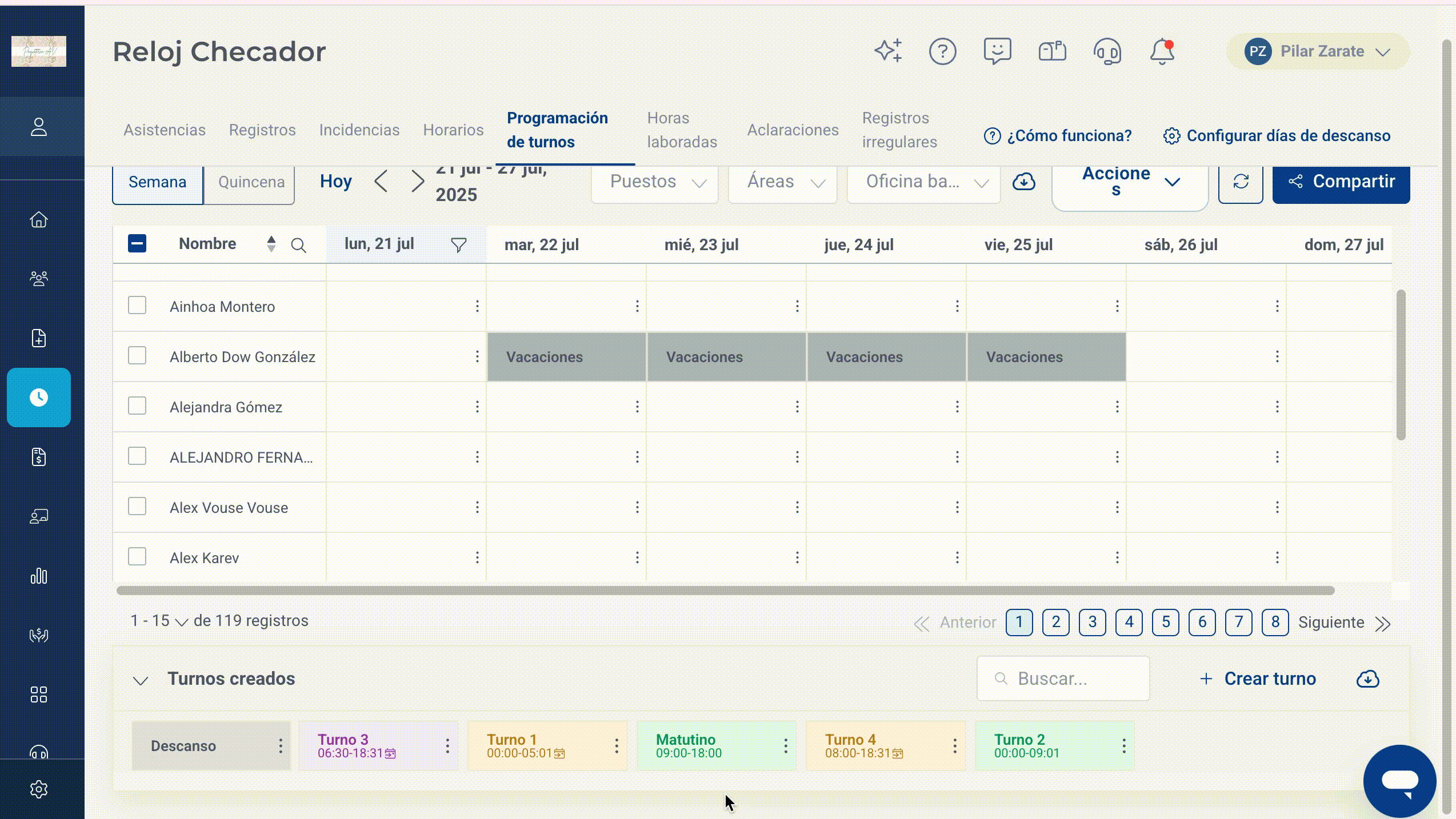
Task: Go to next week with right arrow
Action: point(418,182)
